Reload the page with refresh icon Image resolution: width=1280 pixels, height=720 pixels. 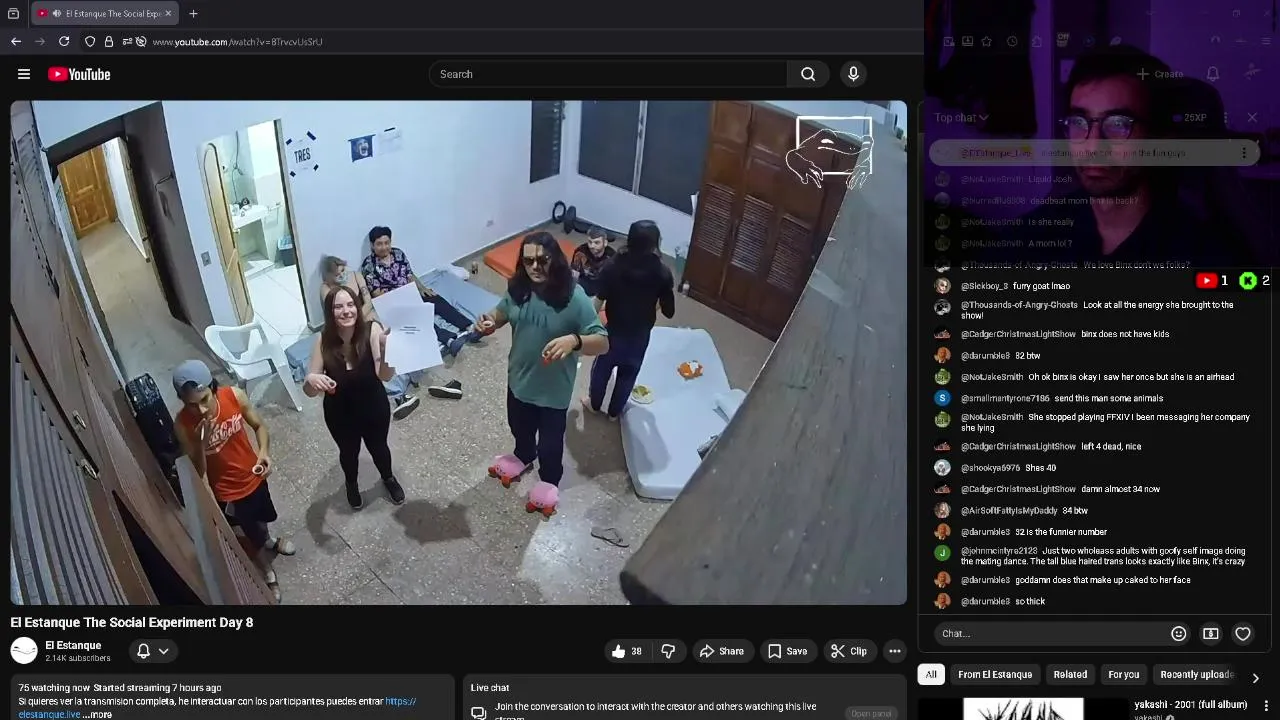pyautogui.click(x=64, y=41)
